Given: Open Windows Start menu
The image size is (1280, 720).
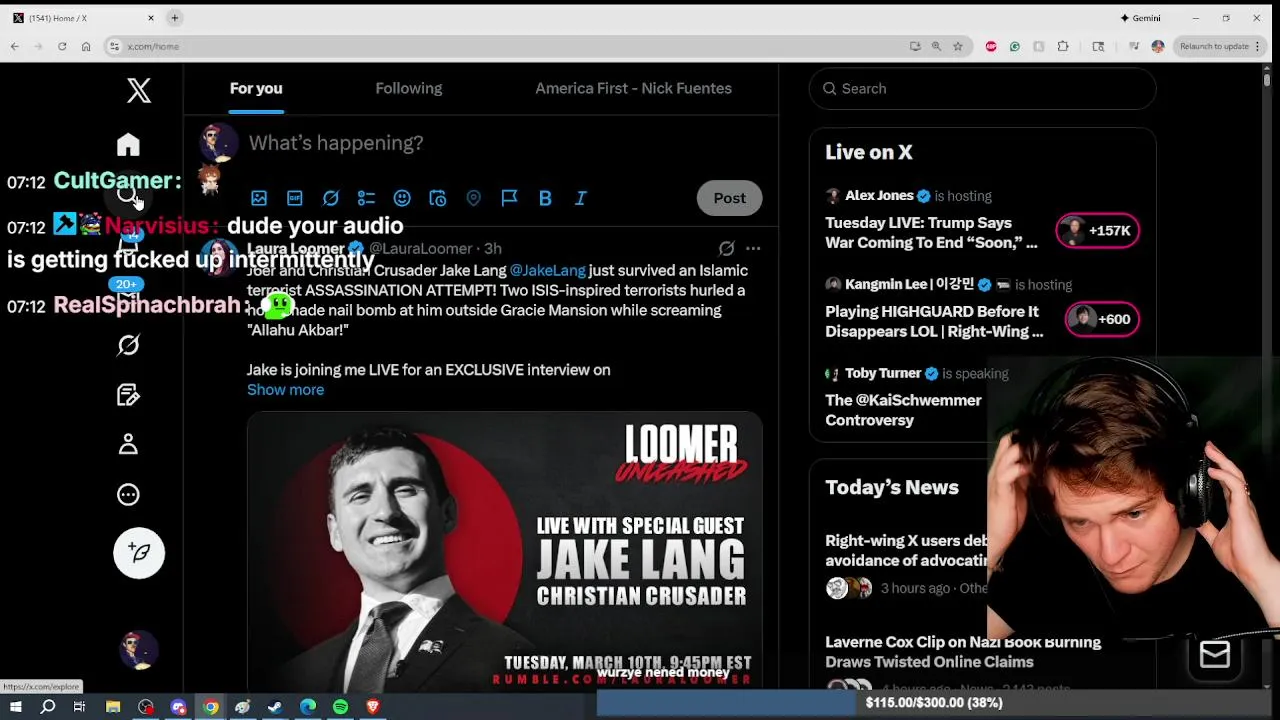Looking at the screenshot, I should 15,707.
